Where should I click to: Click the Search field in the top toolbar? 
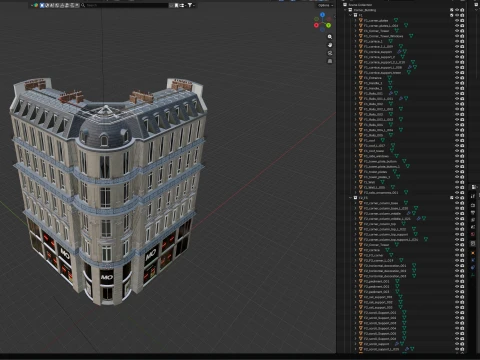tap(124, 5)
